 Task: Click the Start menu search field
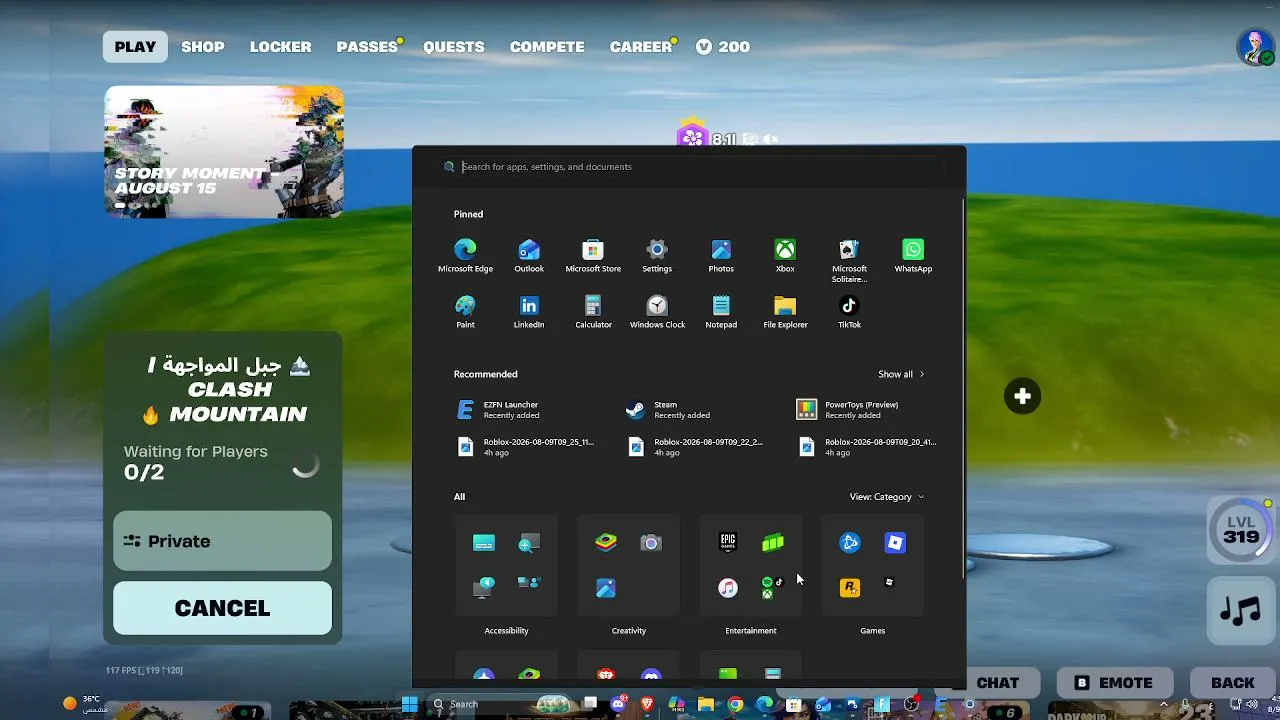point(690,167)
